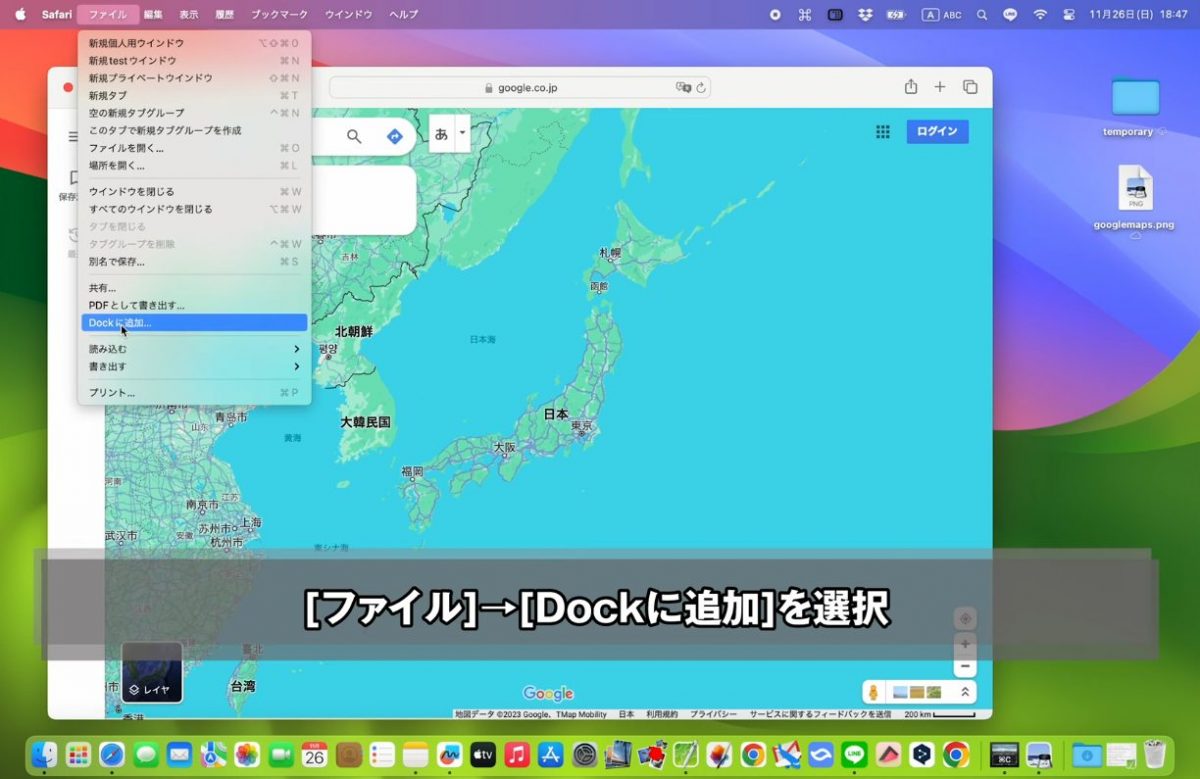Open Calendar from the Dock

[x=315, y=755]
